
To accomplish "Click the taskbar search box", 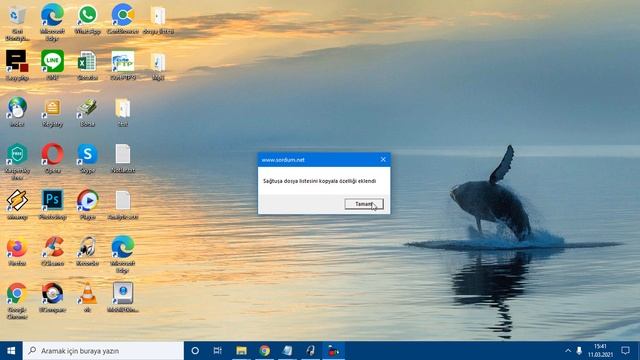I will coord(103,351).
